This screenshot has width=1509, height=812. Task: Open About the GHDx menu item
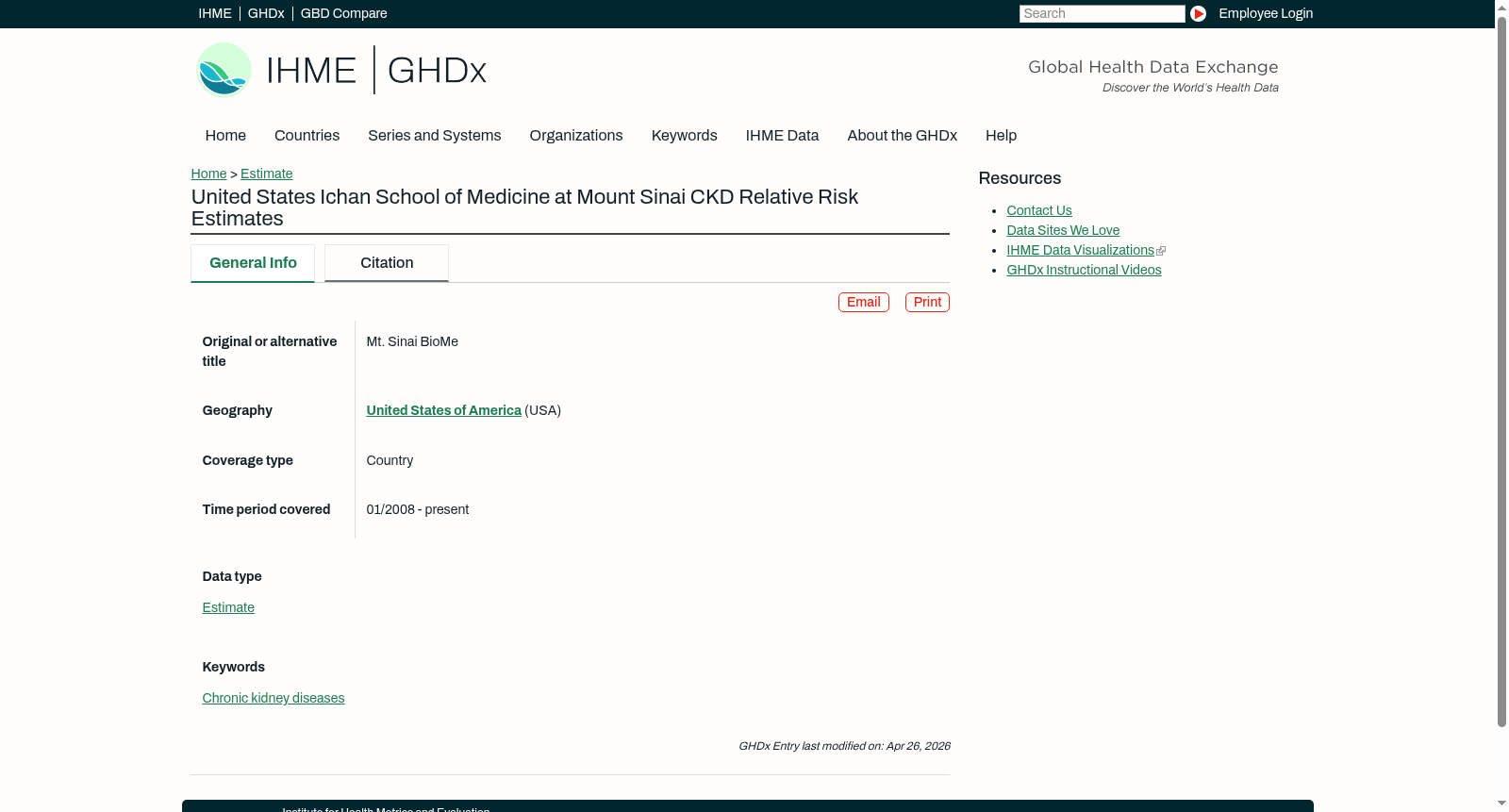pyautogui.click(x=903, y=136)
